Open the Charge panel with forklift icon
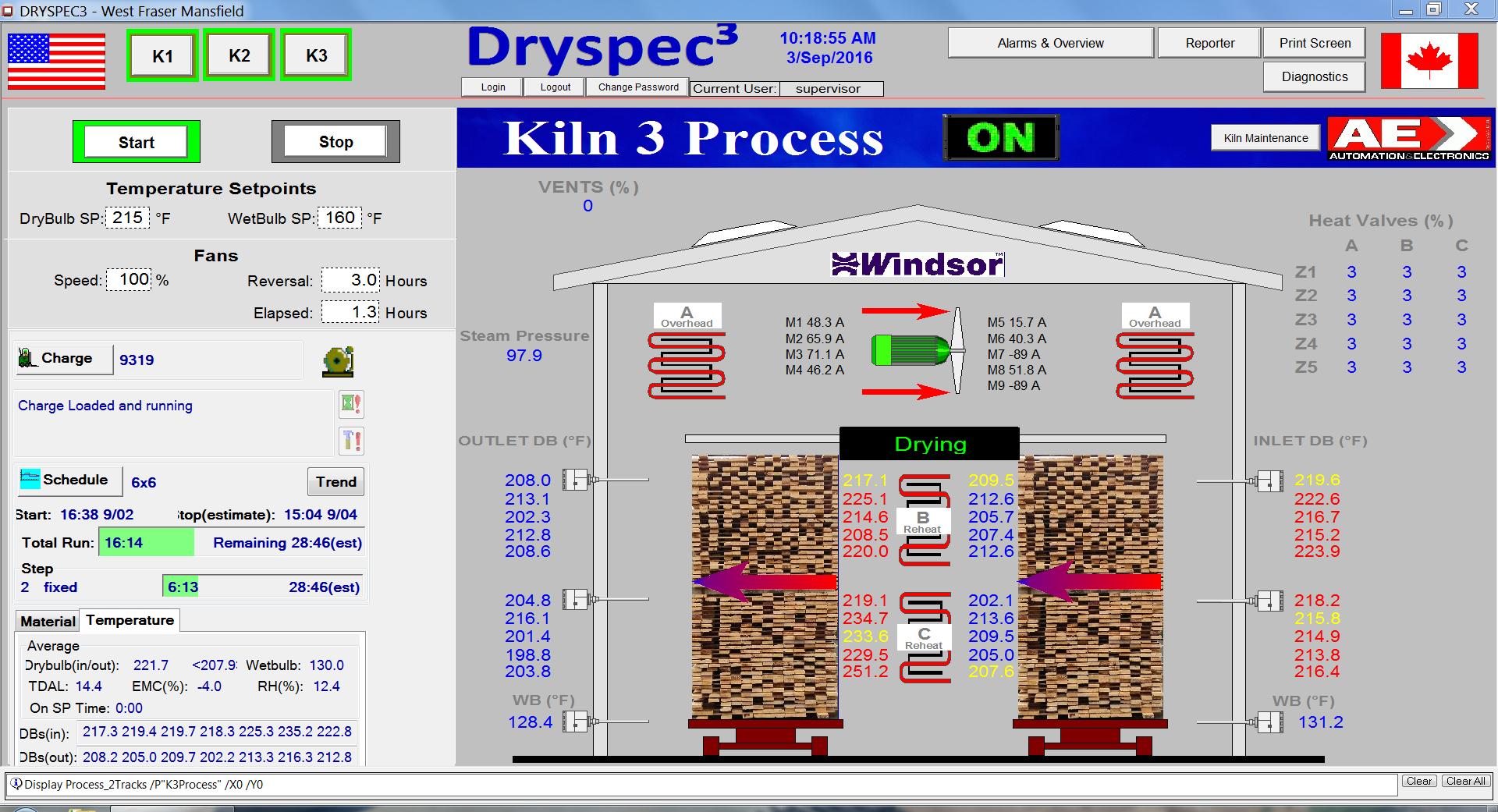This screenshot has width=1498, height=812. (x=64, y=359)
